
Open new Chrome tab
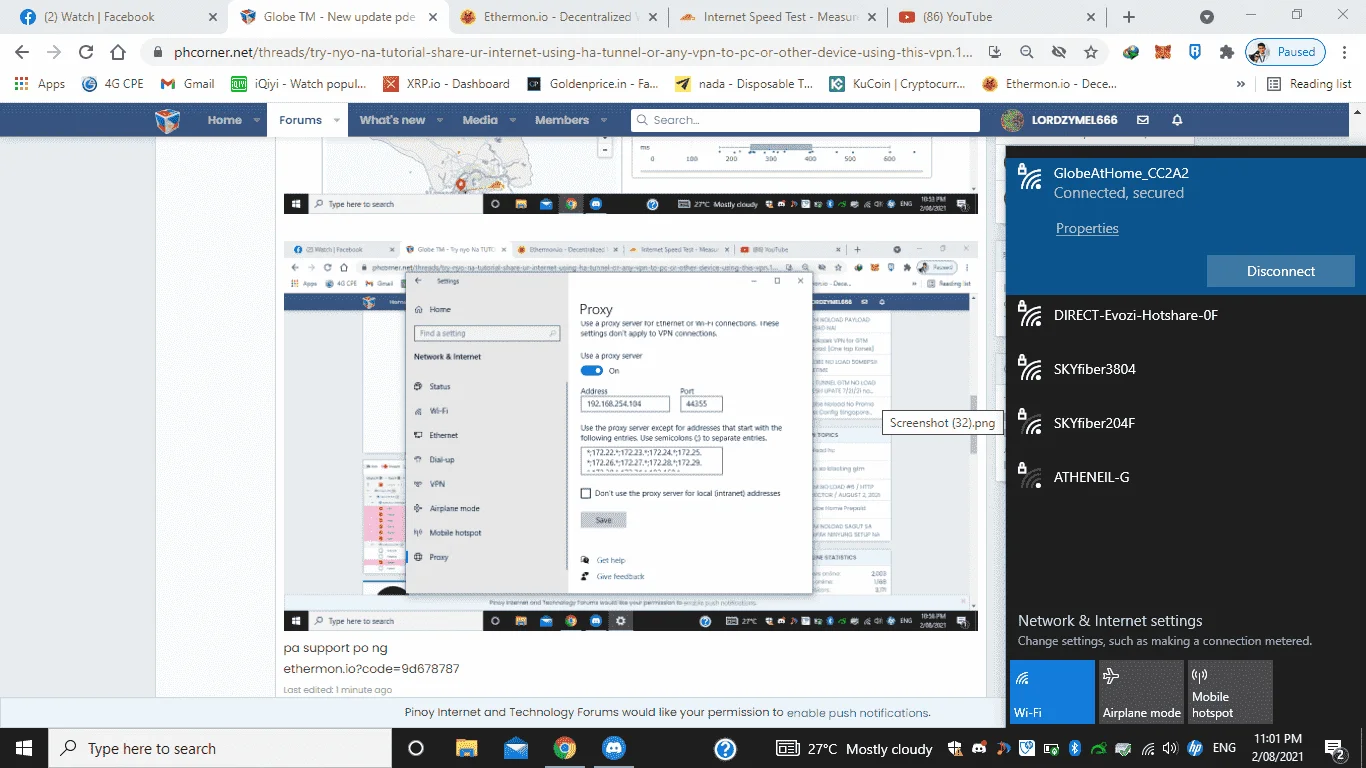(1129, 17)
